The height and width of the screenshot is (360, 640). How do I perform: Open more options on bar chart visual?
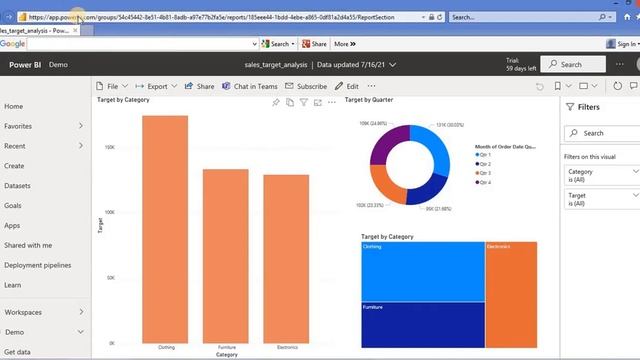(x=332, y=102)
